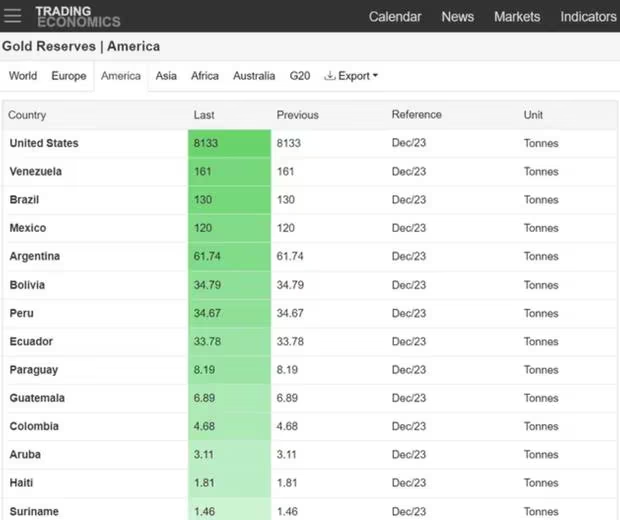
Task: Open the hamburger menu icon
Action: click(x=13, y=16)
